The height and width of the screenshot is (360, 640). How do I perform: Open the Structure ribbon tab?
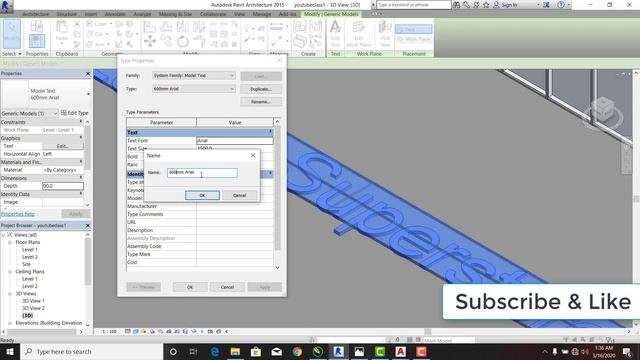[x=67, y=14]
